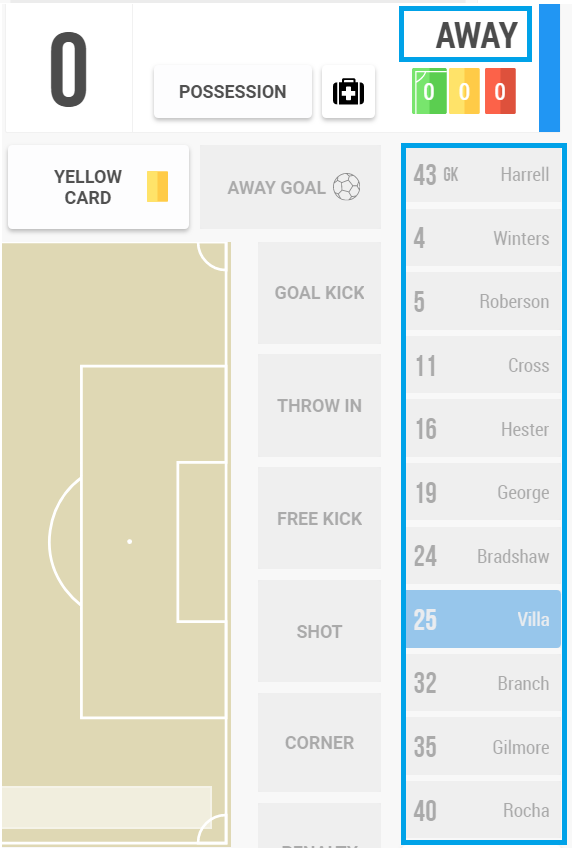Image resolution: width=572 pixels, height=848 pixels.
Task: Select player 4 Winters
Action: tap(483, 238)
